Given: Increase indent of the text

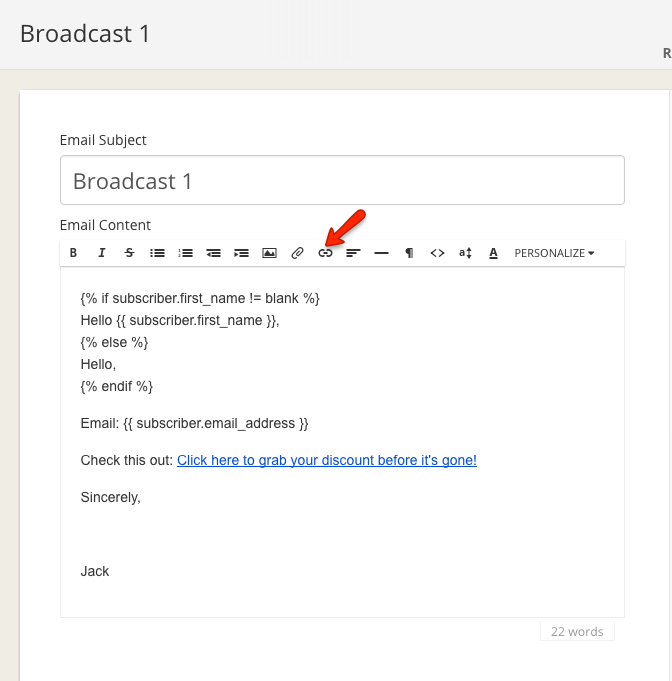Looking at the screenshot, I should (242, 253).
